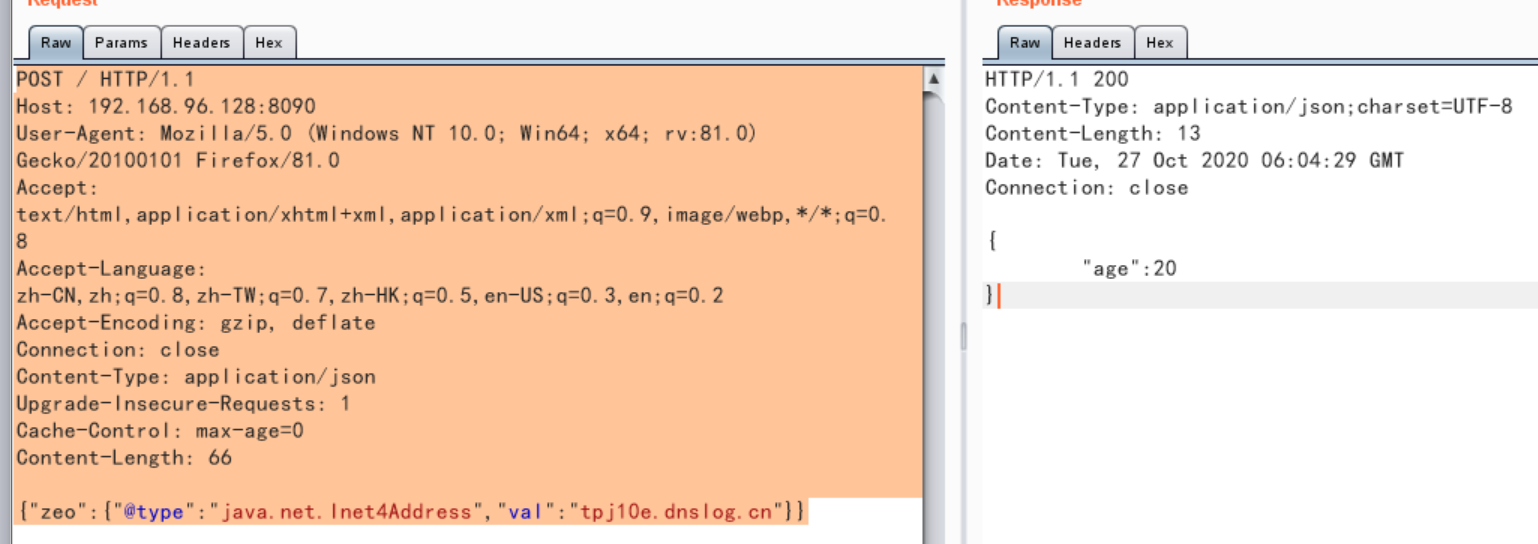Image resolution: width=1538 pixels, height=544 pixels.
Task: Click the request pane scroll-up arrow
Action: click(934, 79)
